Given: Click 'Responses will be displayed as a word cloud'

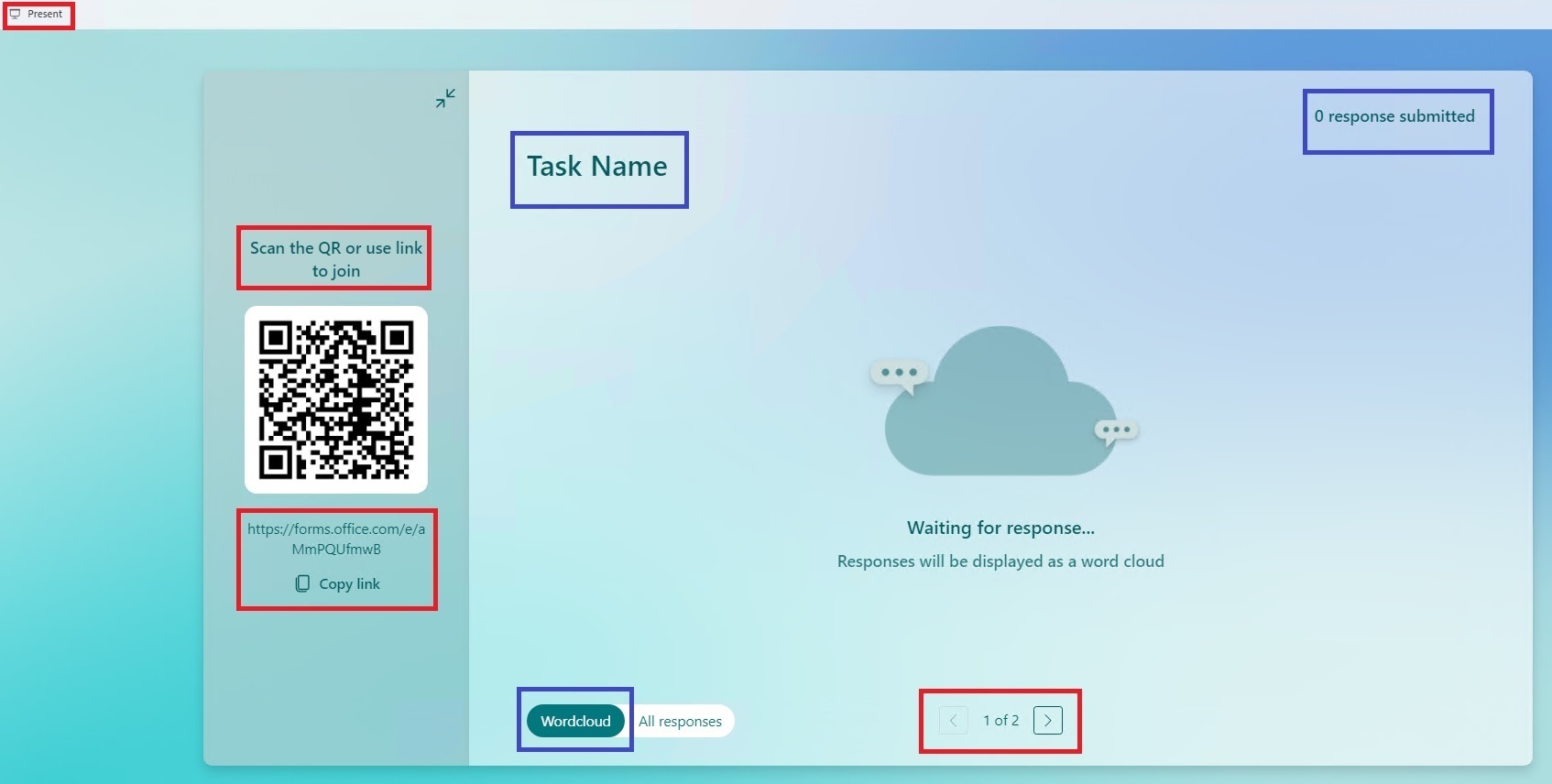Looking at the screenshot, I should (1000, 561).
